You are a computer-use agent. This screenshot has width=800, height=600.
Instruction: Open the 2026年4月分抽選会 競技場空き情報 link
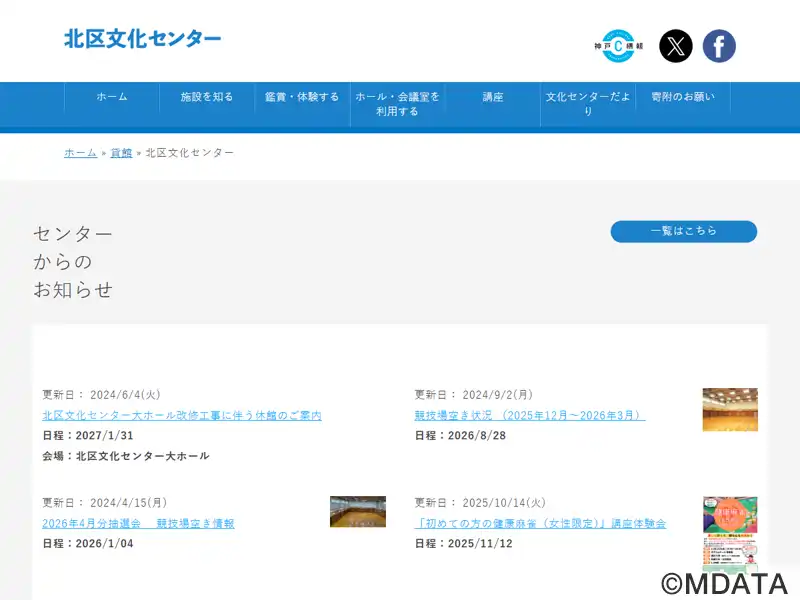pos(138,524)
